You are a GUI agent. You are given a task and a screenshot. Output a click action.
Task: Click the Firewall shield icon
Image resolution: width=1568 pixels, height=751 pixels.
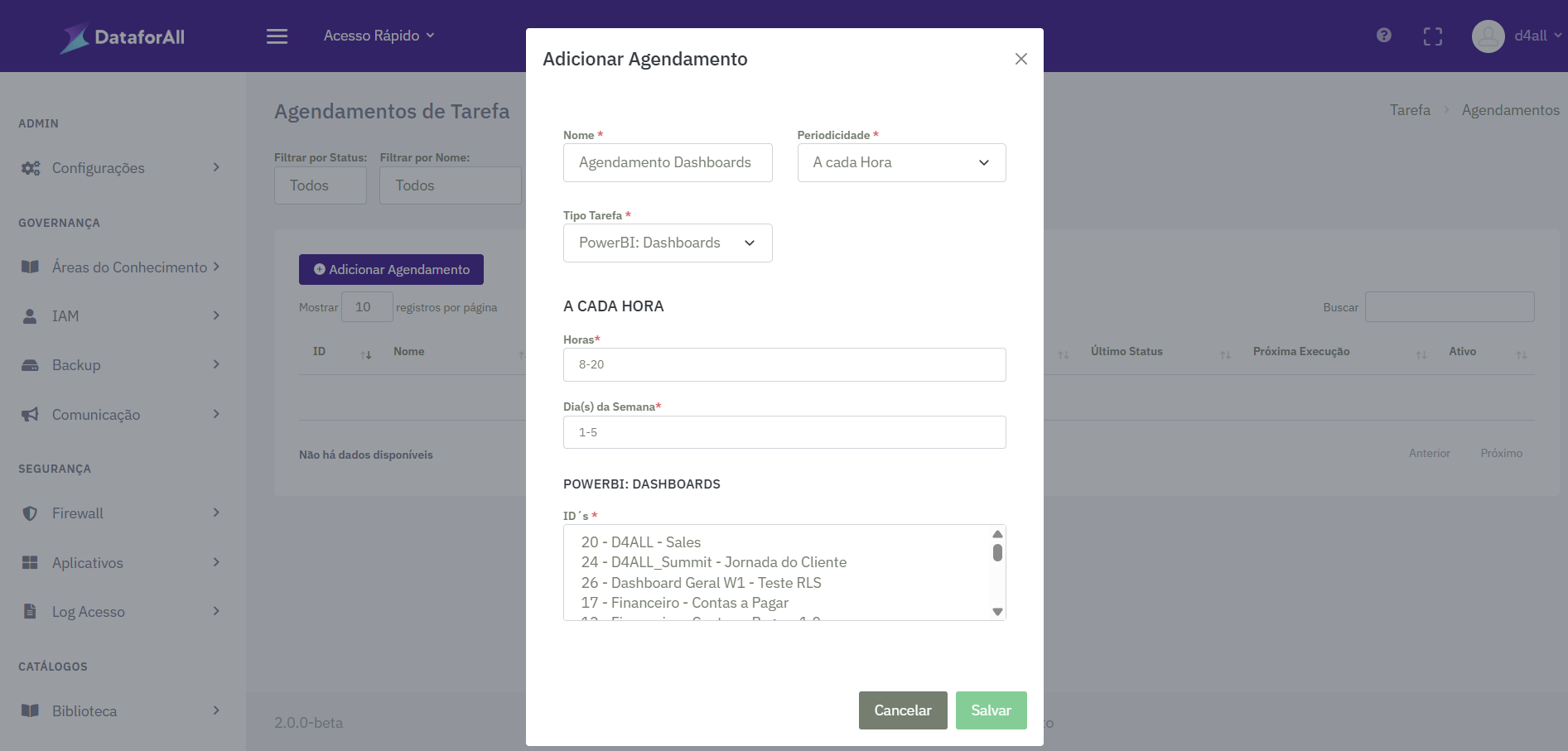click(30, 513)
